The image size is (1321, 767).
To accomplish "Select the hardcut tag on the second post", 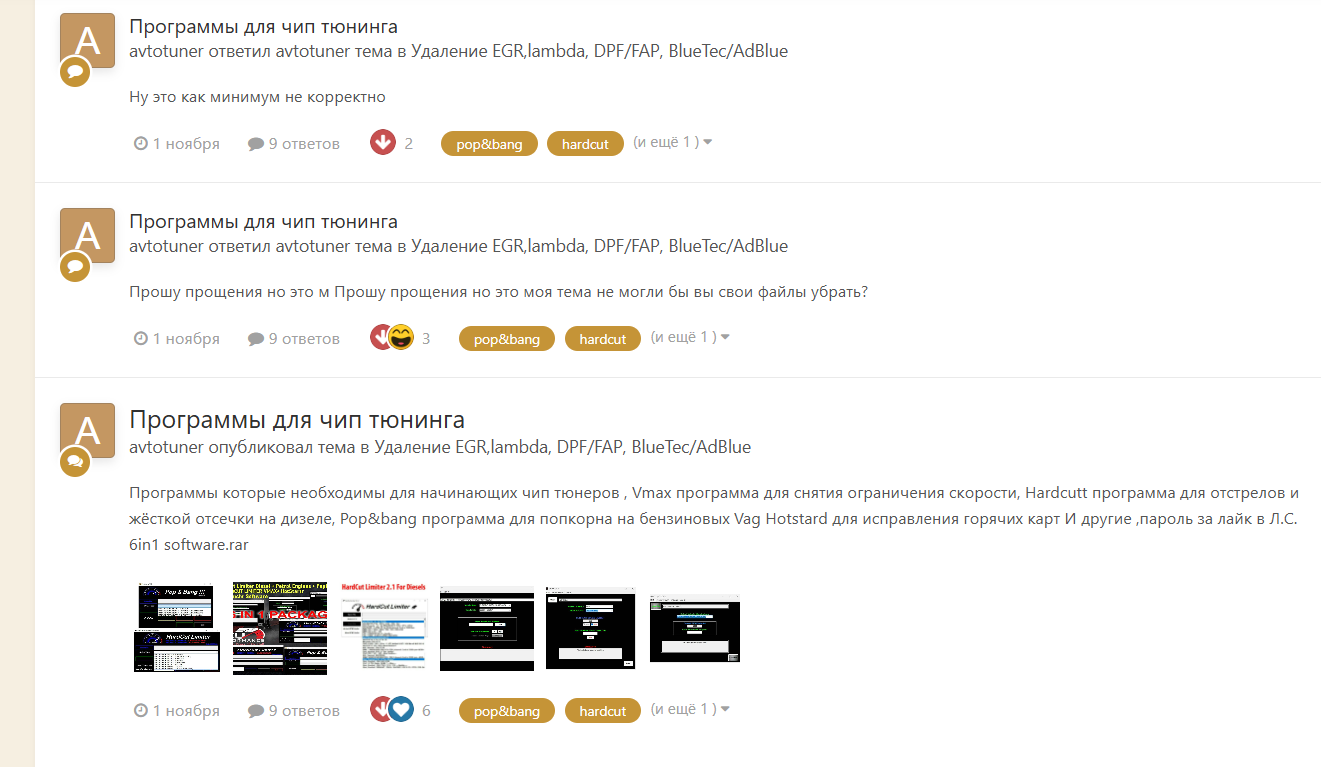I will pos(603,339).
